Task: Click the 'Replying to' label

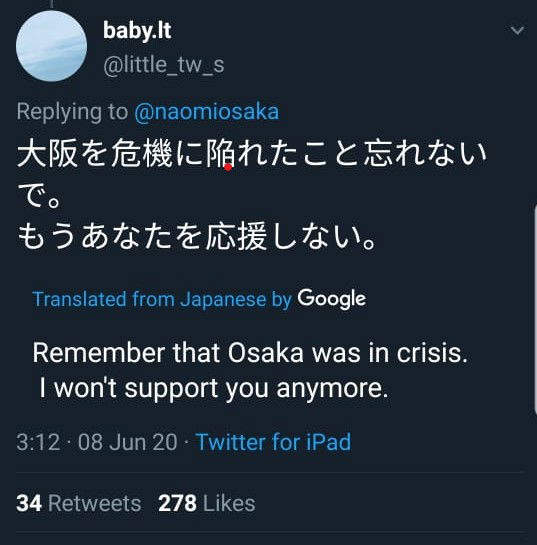Action: click(x=72, y=112)
